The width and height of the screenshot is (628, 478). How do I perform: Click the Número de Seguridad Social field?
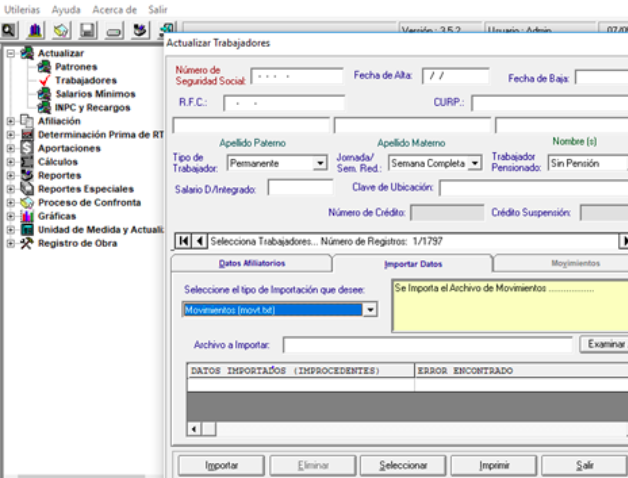tap(297, 76)
